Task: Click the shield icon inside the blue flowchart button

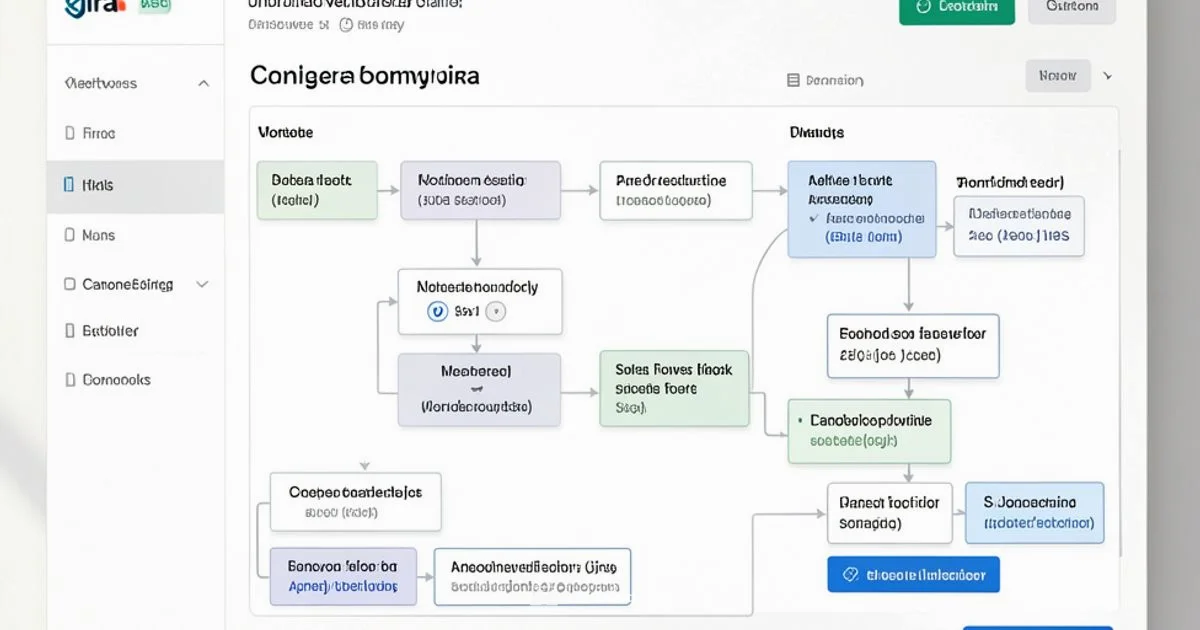Action: [851, 574]
